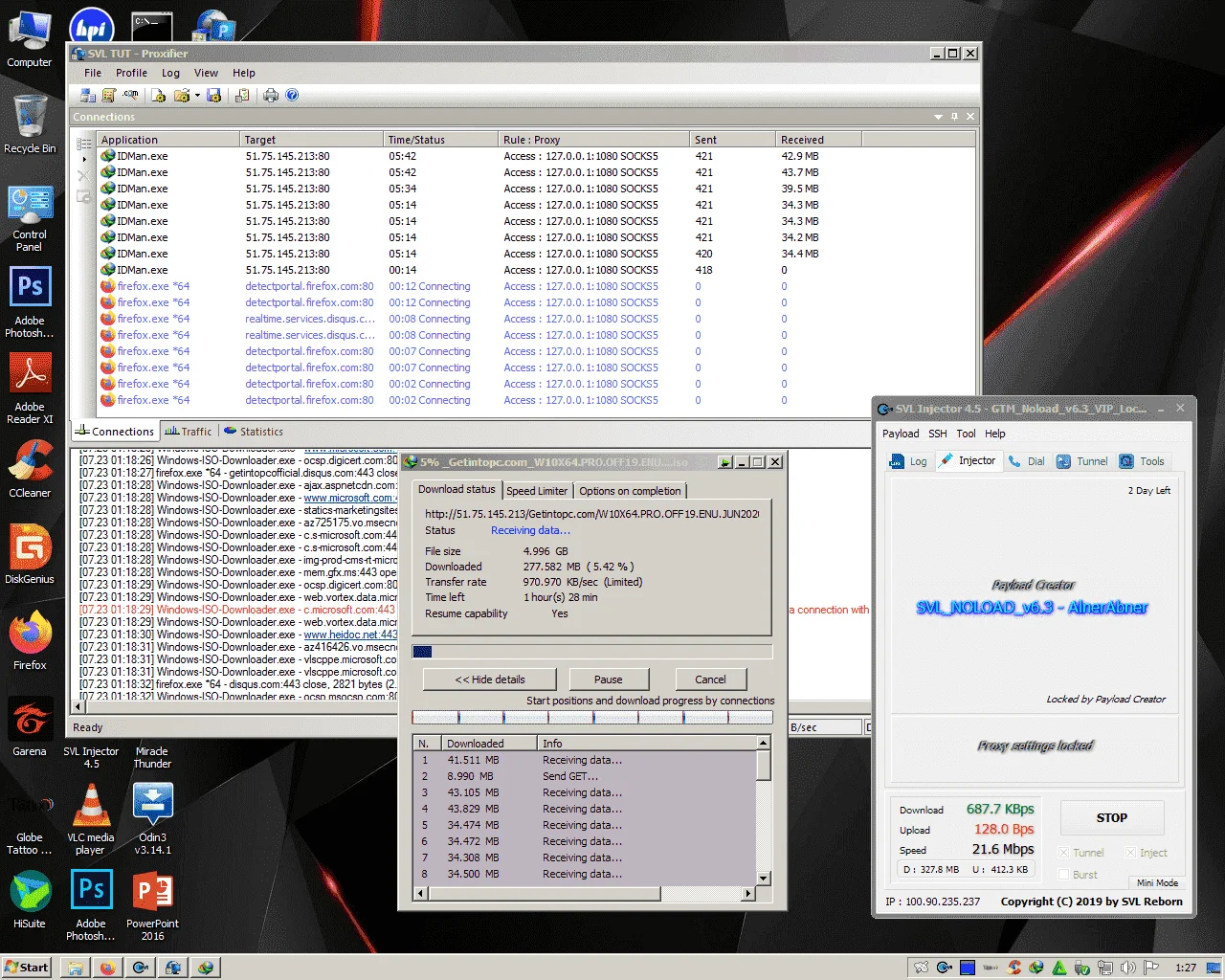Expand Open Profile dropdown arrow in Proxifier toolbar

(197, 96)
